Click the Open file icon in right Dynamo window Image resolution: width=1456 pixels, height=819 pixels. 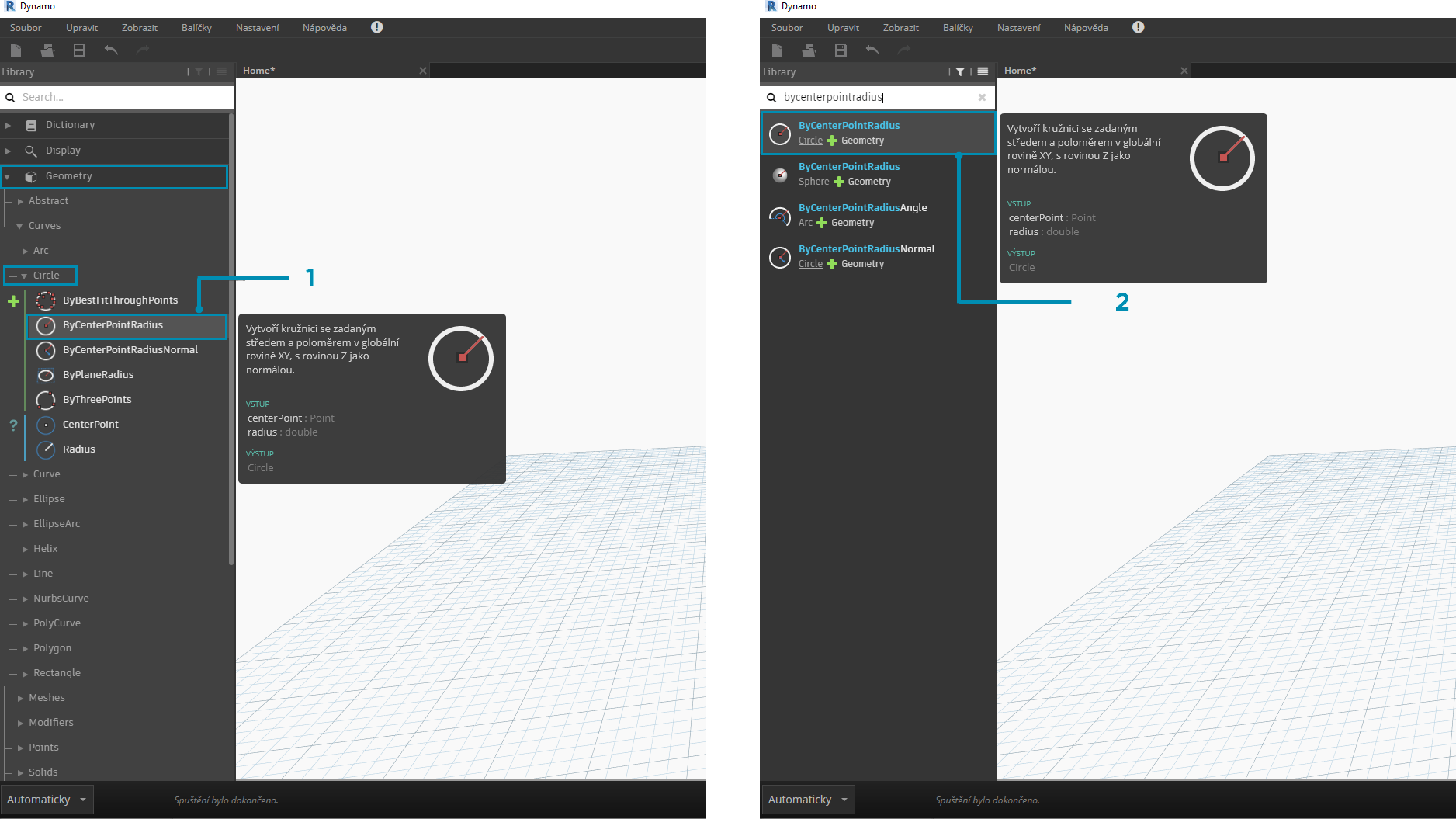click(x=809, y=50)
